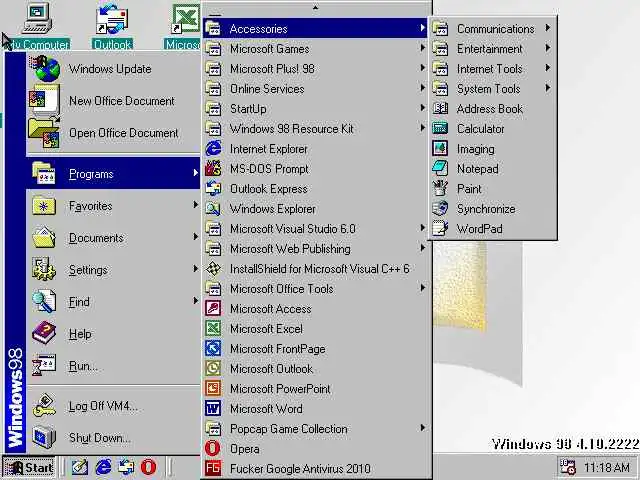Open Imaging program icon
This screenshot has height=480, width=640.
(440, 149)
